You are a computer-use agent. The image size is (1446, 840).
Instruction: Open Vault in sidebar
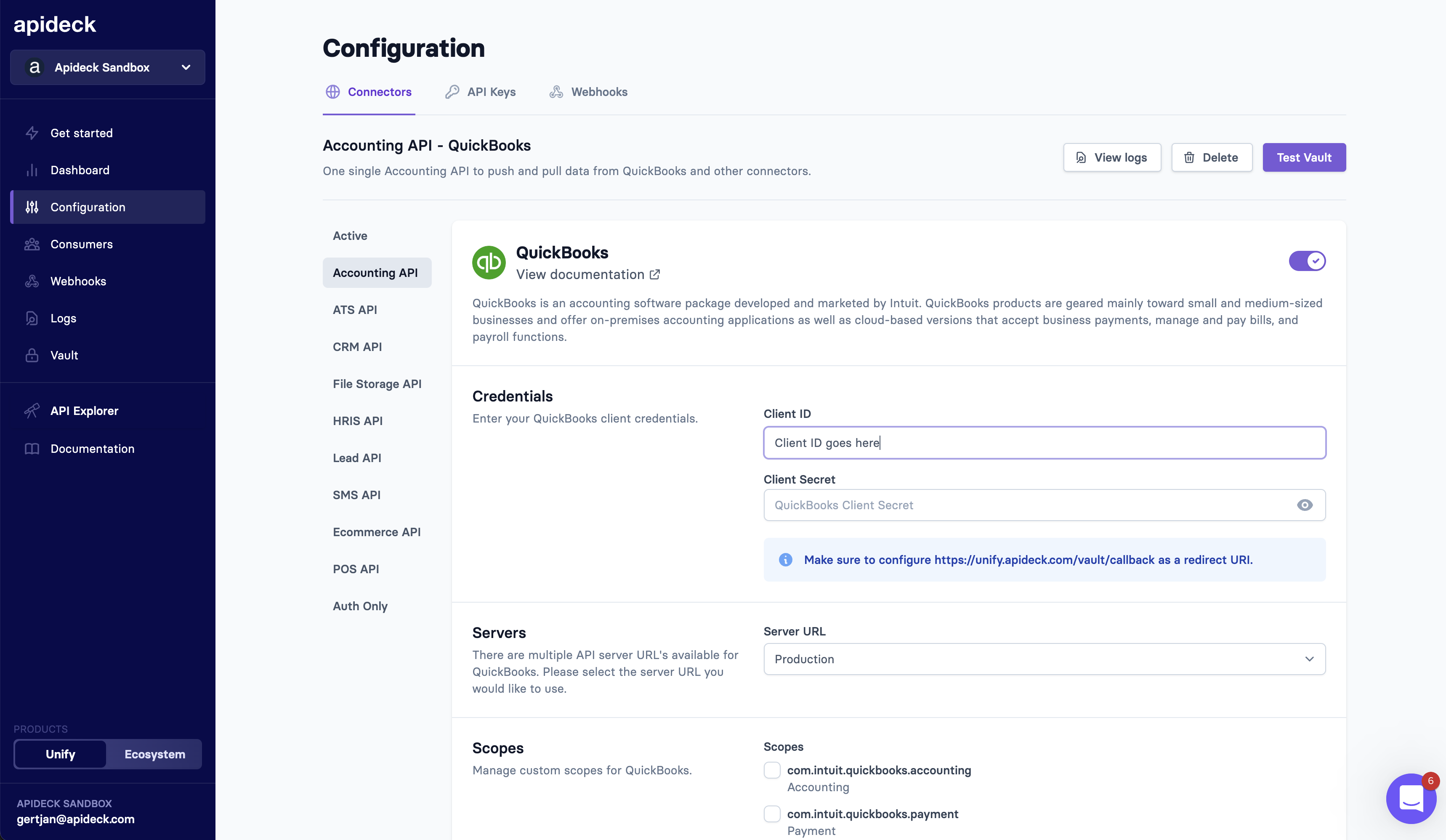[107, 355]
